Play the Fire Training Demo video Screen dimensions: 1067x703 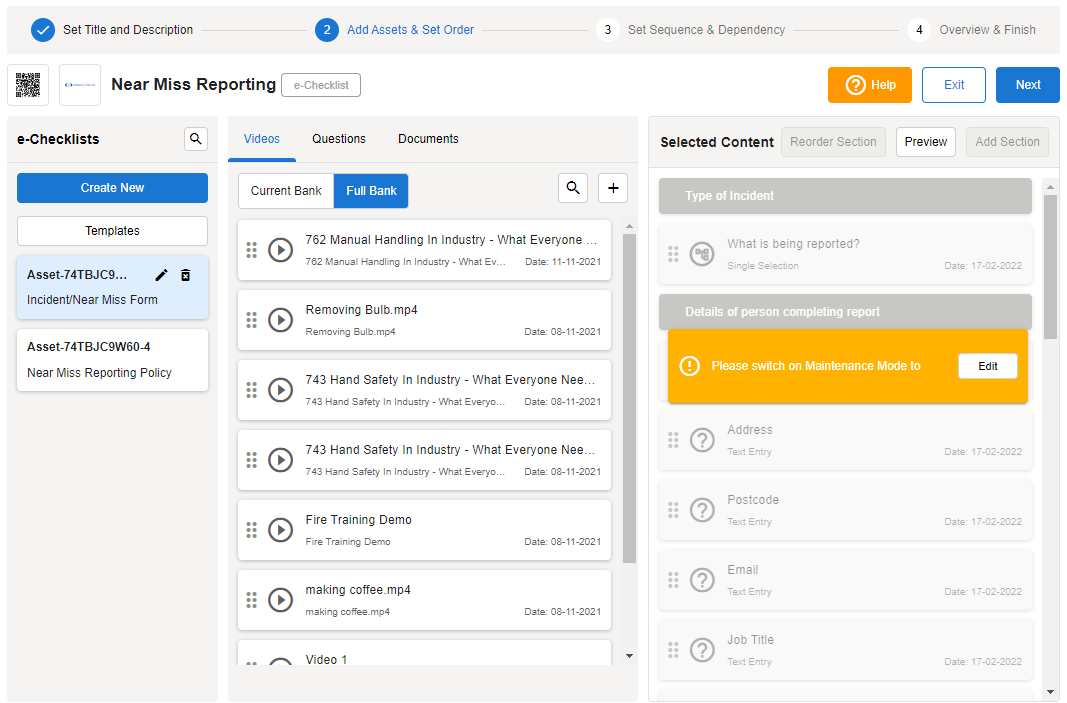[280, 530]
